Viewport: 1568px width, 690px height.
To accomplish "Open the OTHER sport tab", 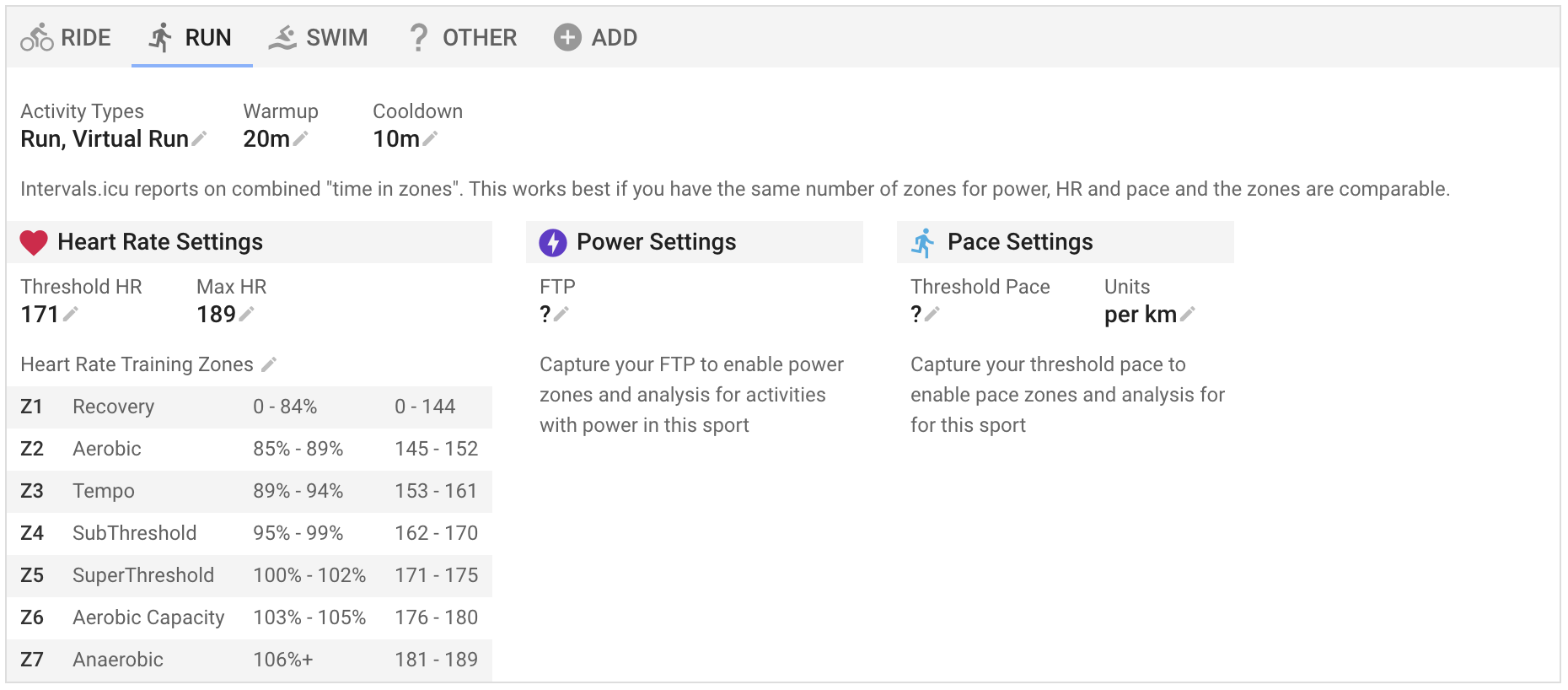I will coord(462,37).
